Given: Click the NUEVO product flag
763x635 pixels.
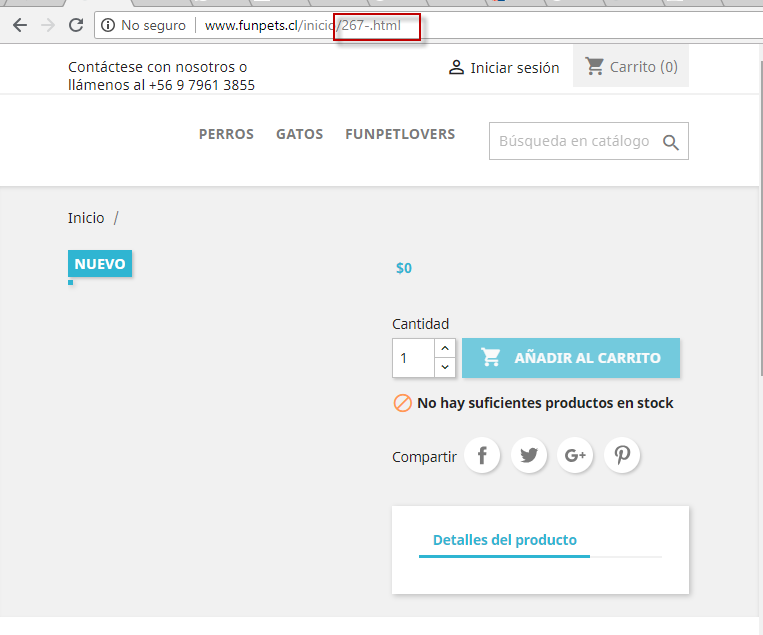Looking at the screenshot, I should [100, 264].
